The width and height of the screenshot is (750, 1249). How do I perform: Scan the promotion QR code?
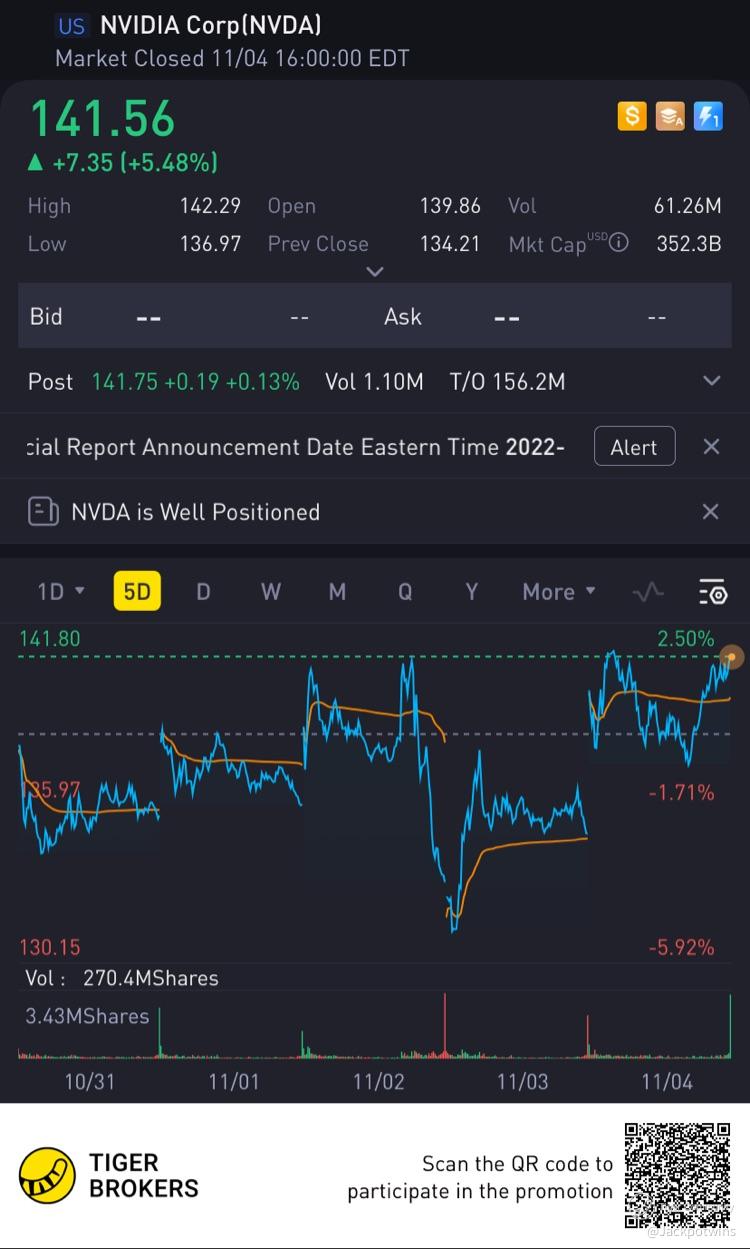coord(678,1176)
